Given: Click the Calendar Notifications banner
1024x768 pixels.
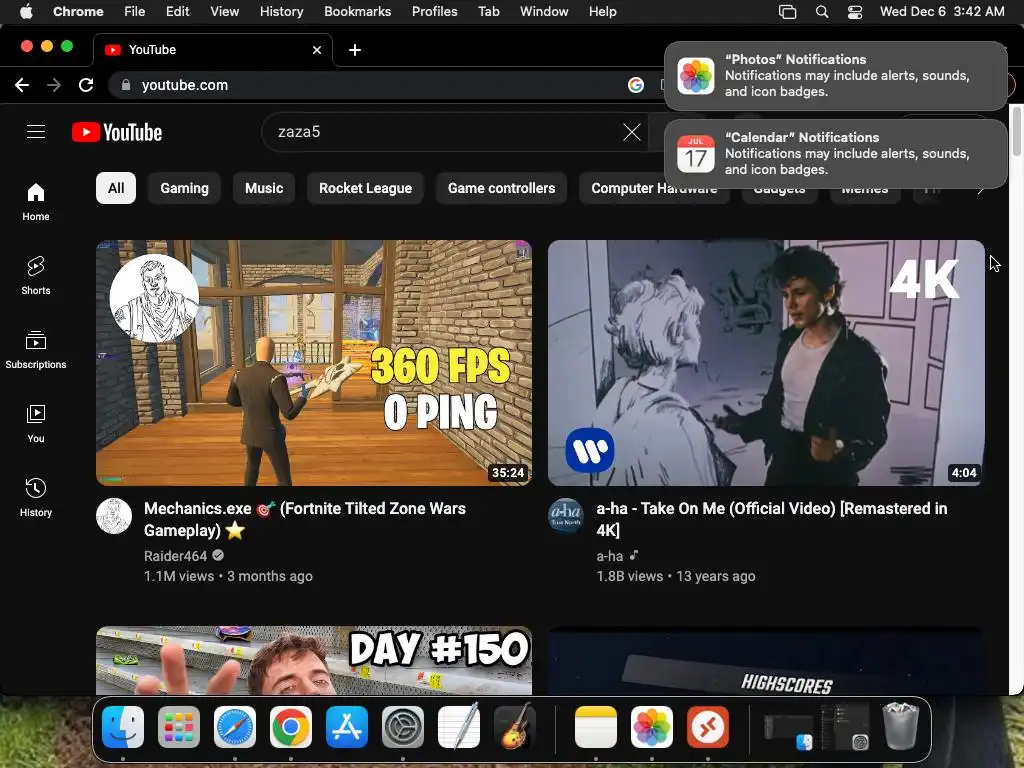Looking at the screenshot, I should coord(835,153).
